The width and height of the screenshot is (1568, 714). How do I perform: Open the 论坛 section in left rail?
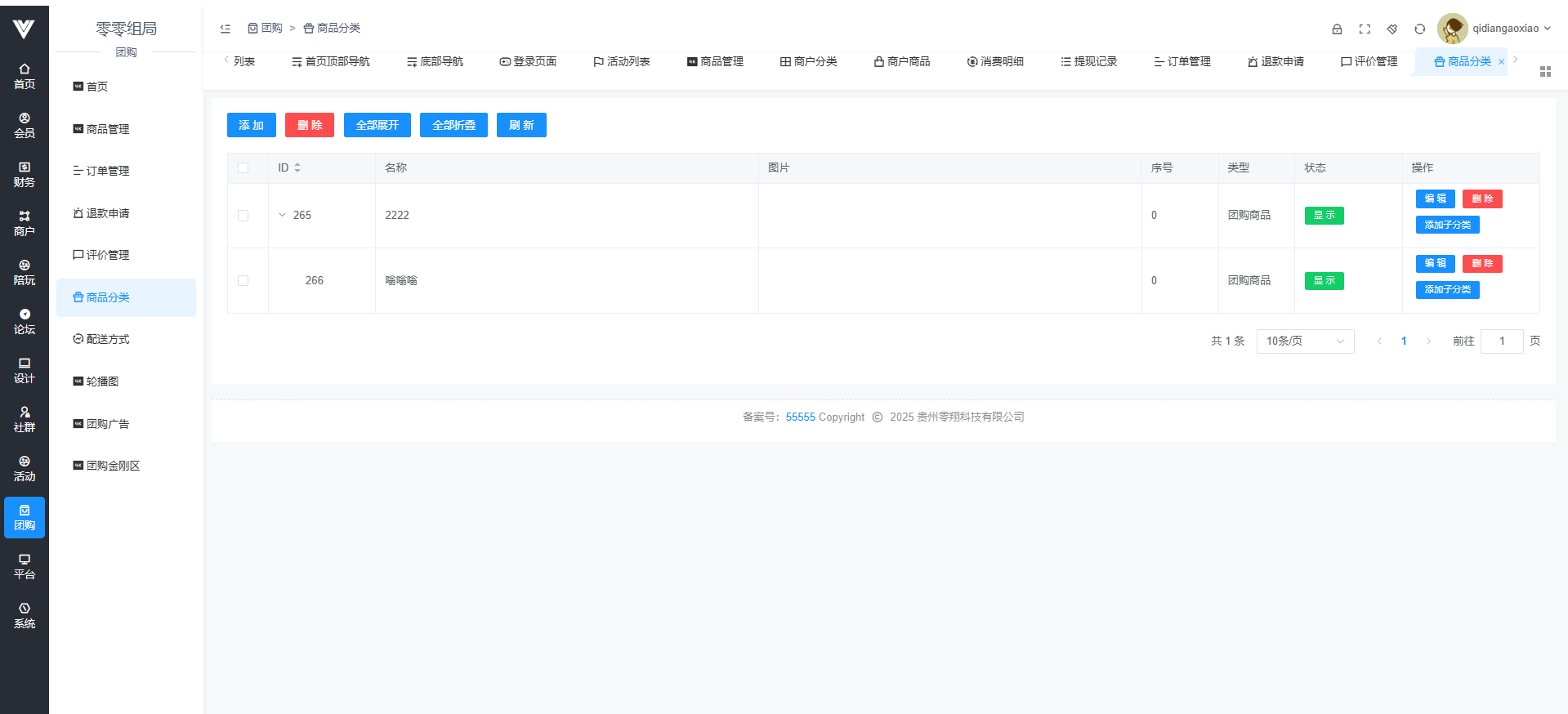pos(25,321)
